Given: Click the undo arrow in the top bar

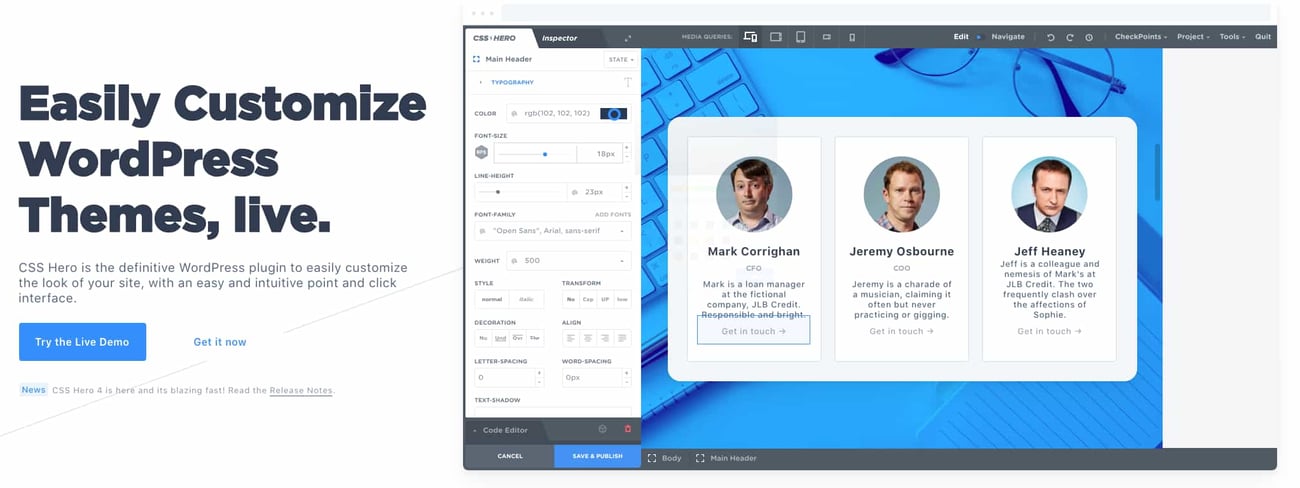Looking at the screenshot, I should click(x=1050, y=37).
